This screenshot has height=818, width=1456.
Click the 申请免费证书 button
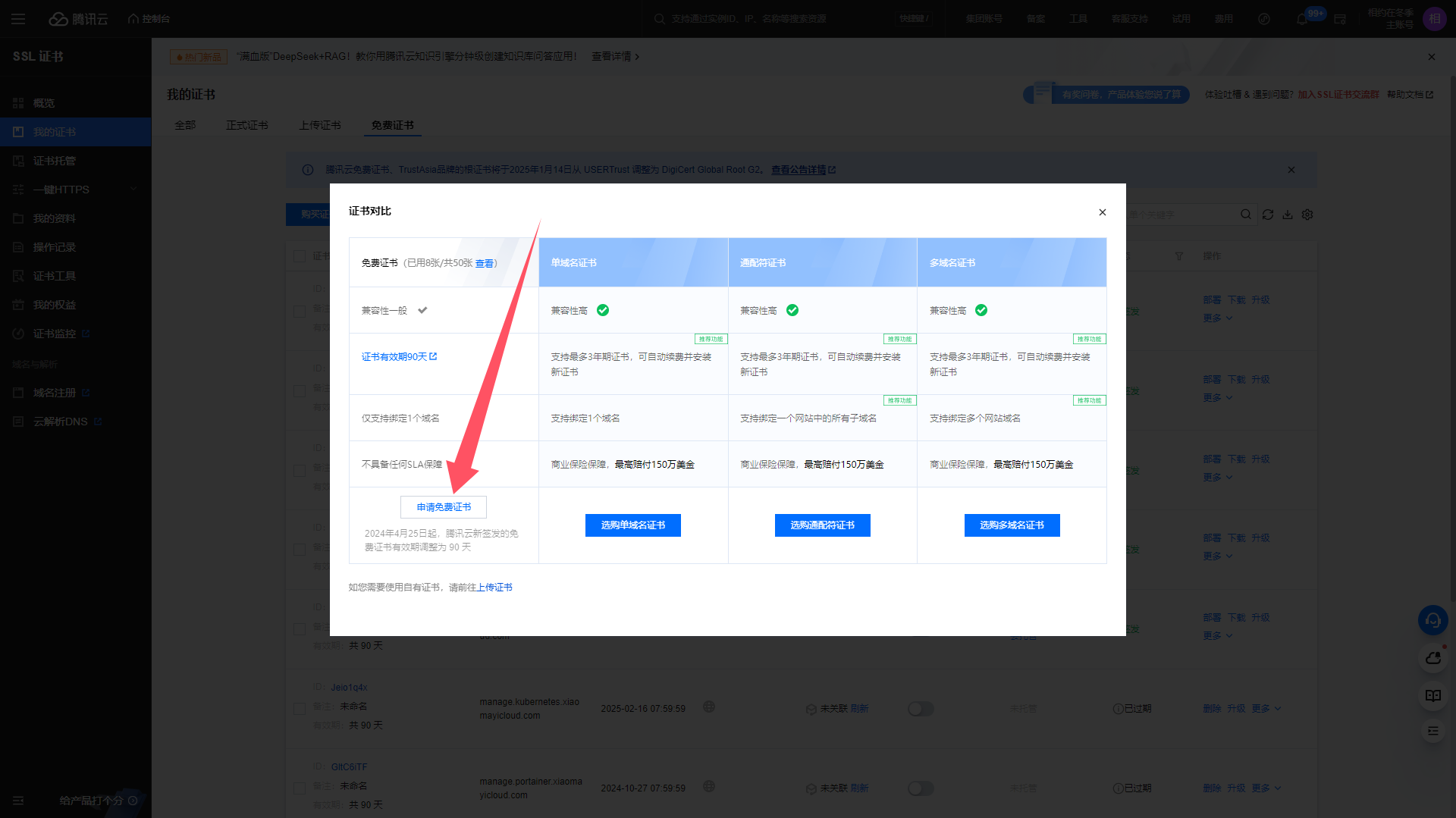[x=444, y=507]
